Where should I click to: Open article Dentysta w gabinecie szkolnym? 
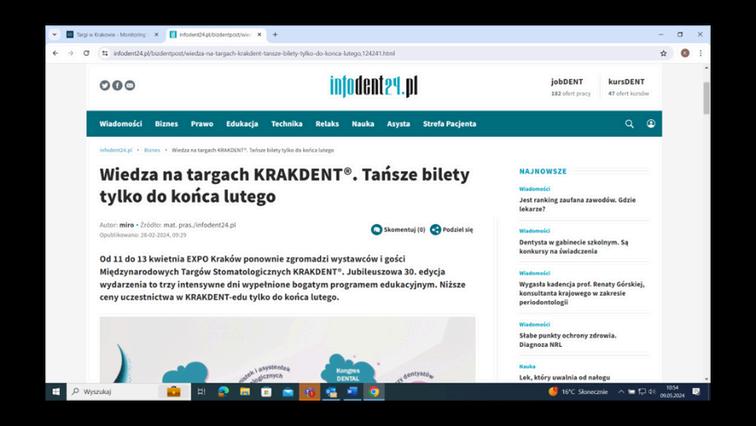click(574, 247)
